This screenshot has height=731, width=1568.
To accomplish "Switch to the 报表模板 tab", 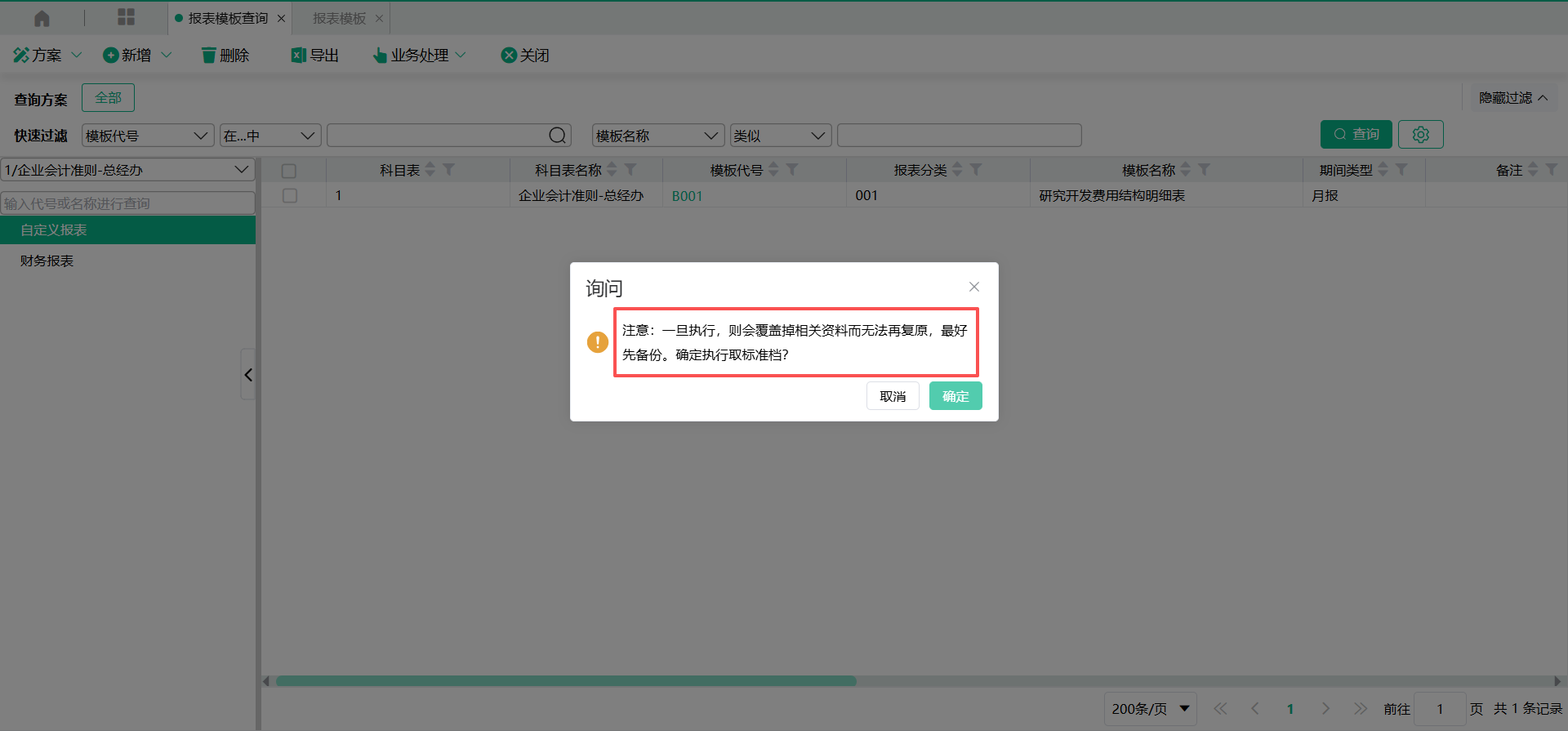I will [340, 18].
